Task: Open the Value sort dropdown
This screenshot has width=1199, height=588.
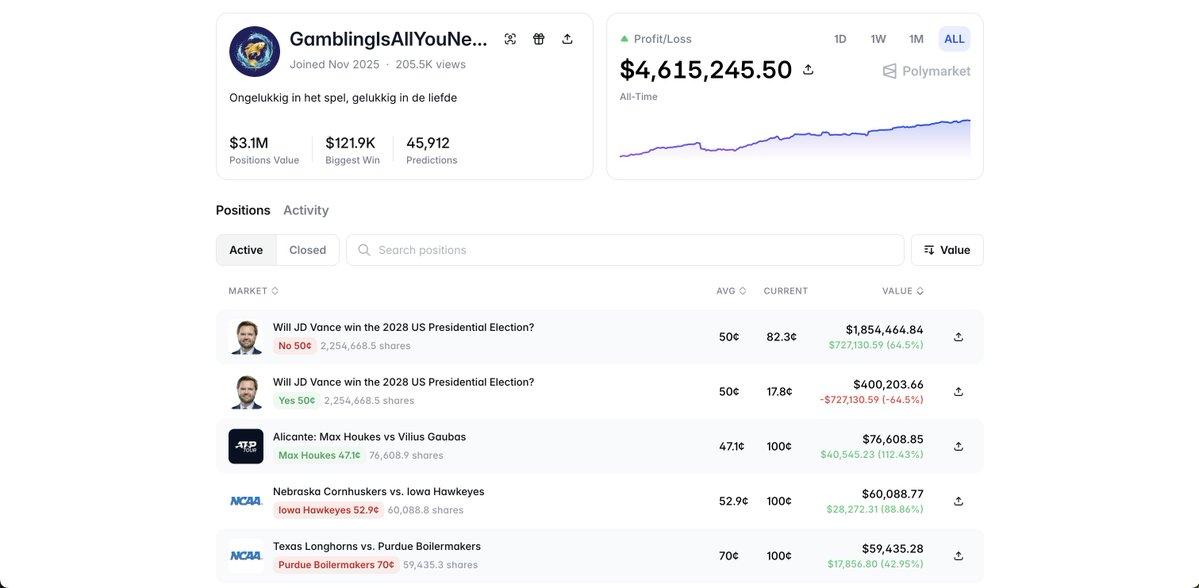Action: pyautogui.click(x=947, y=250)
